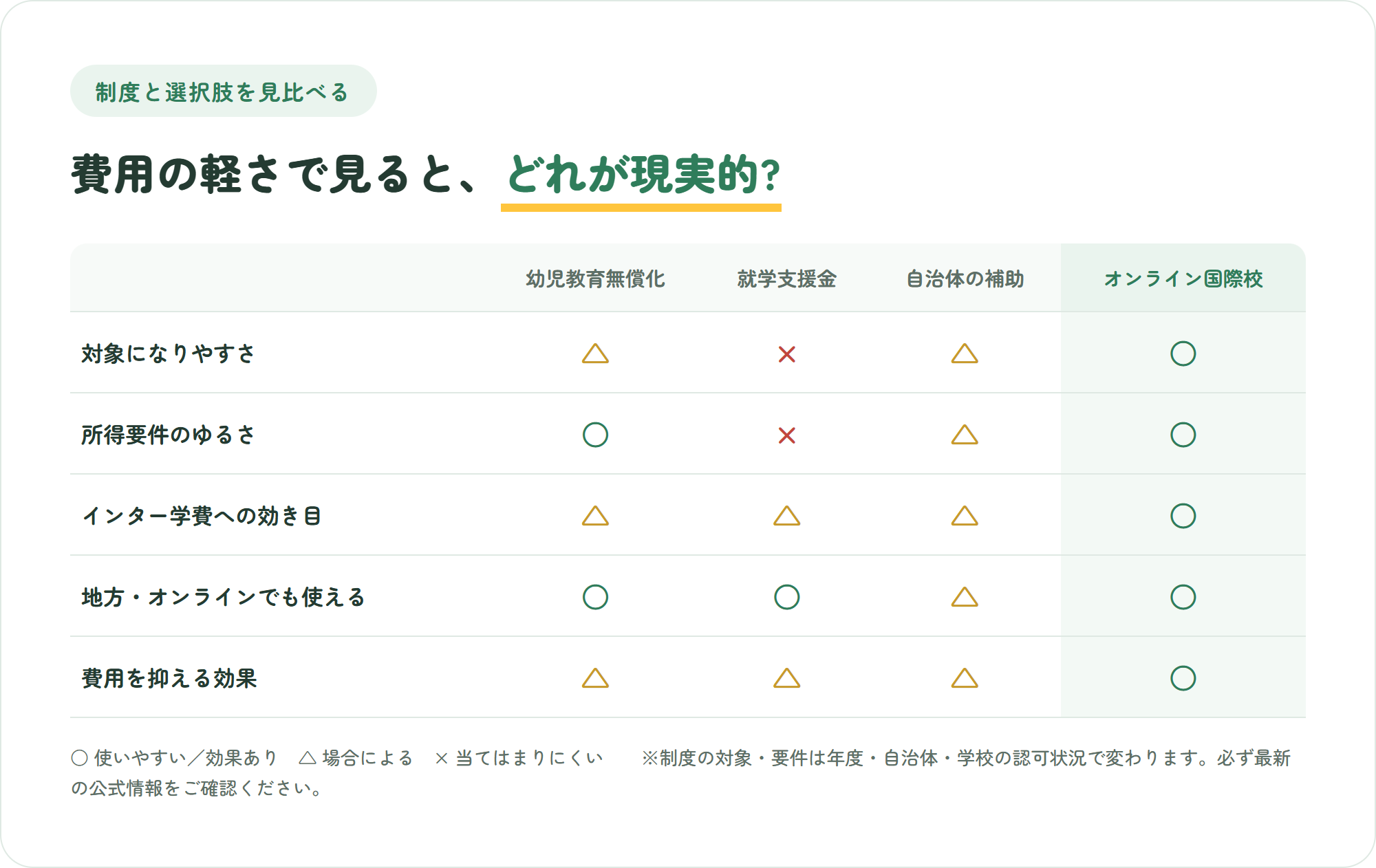Click triangle for 就学支援金 in インター学費への効き目 row
This screenshot has height=868, width=1376.
pyautogui.click(x=786, y=516)
